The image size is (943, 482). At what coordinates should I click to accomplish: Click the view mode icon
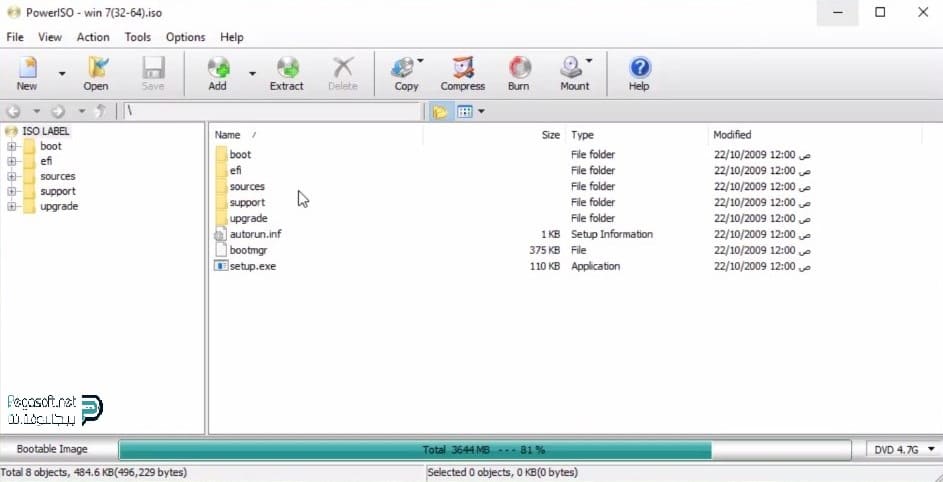pyautogui.click(x=465, y=112)
